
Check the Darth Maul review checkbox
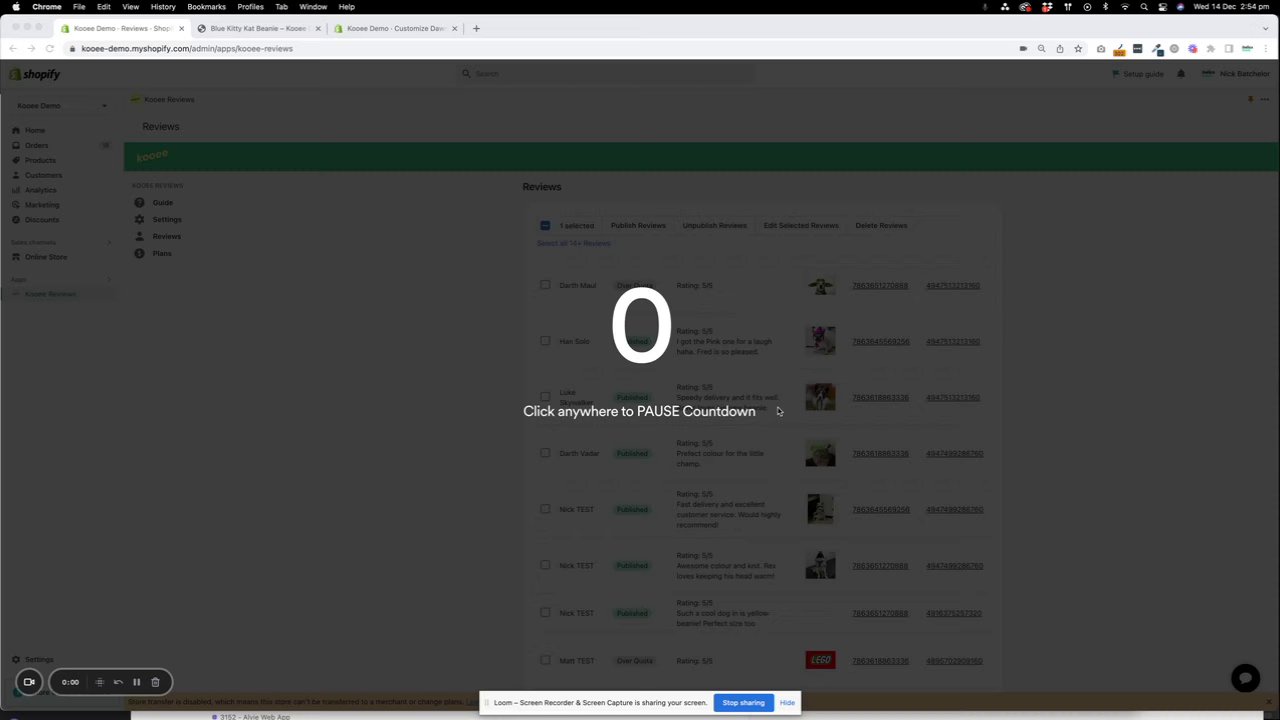(545, 285)
